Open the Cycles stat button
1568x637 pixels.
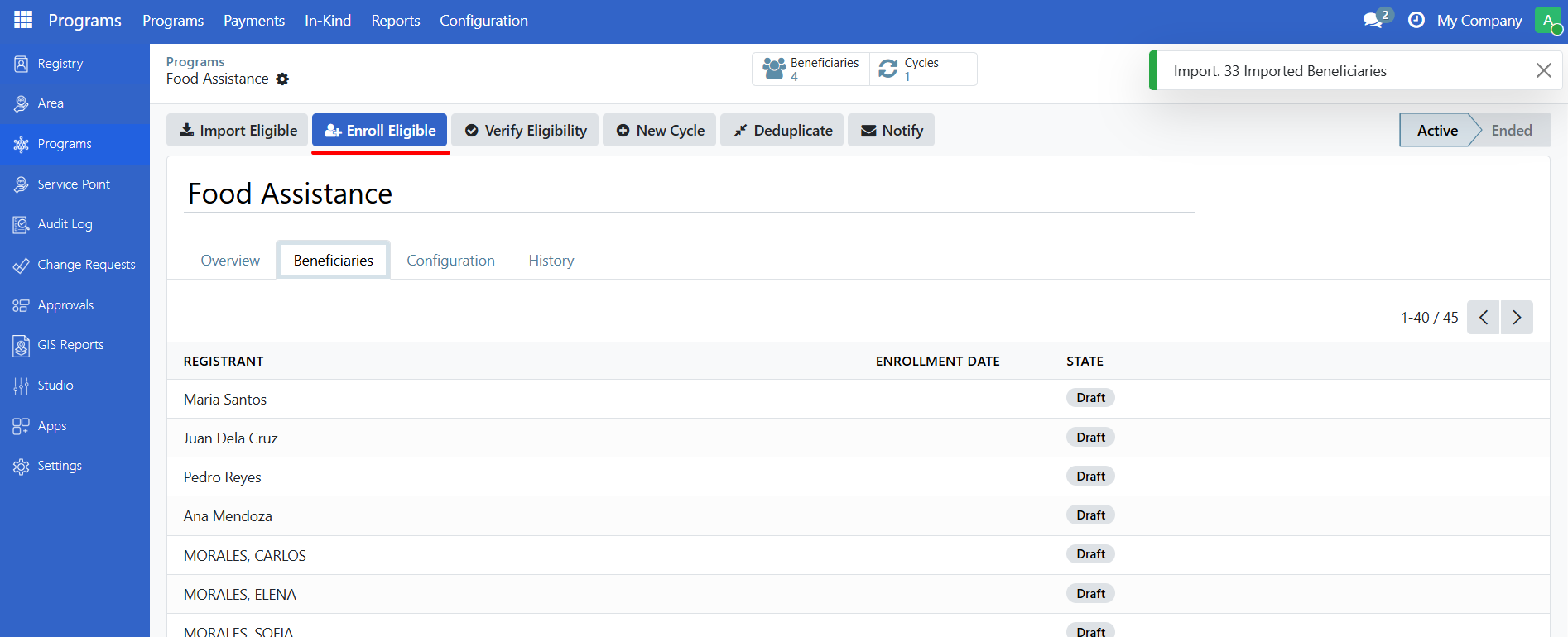tap(921, 69)
